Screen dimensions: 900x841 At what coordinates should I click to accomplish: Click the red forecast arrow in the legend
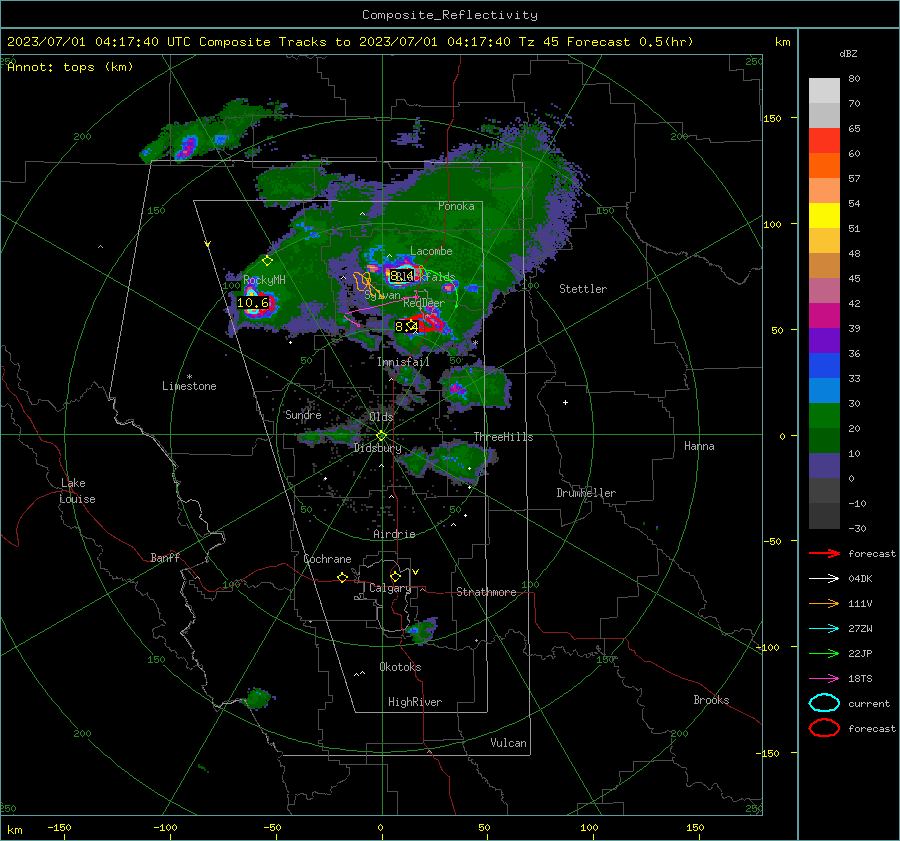[x=824, y=553]
